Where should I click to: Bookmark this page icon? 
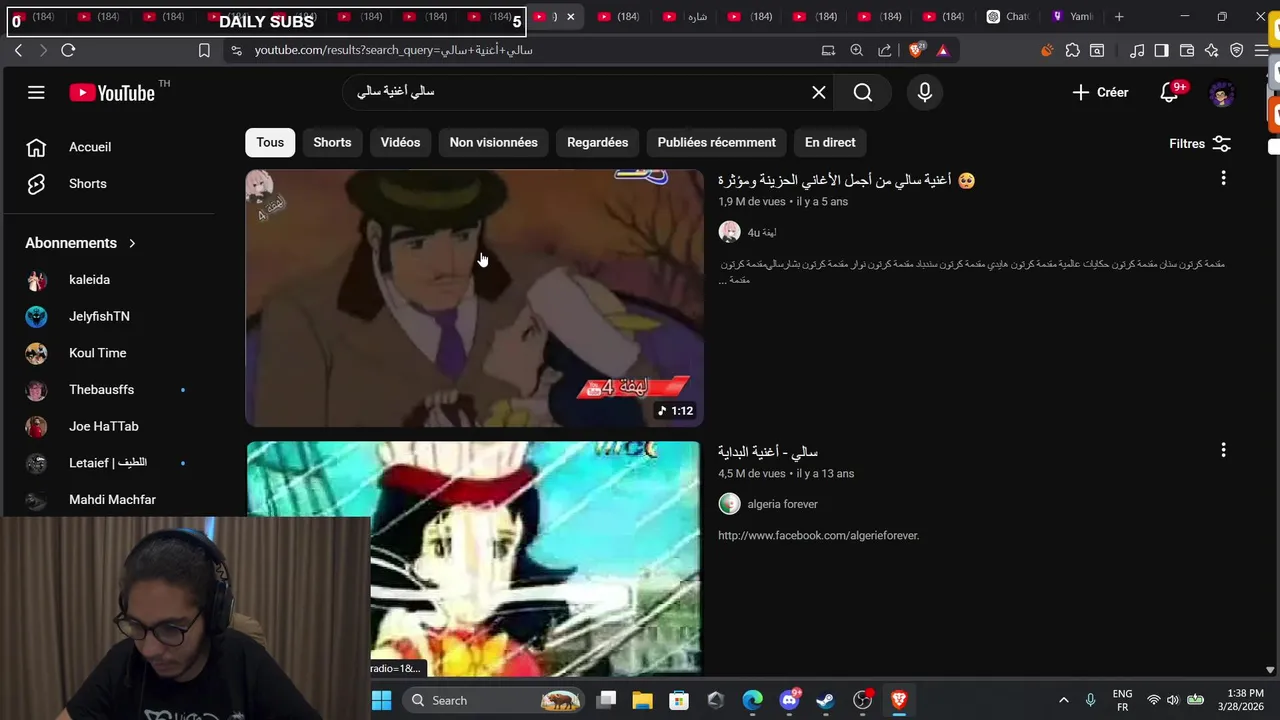coord(204,50)
